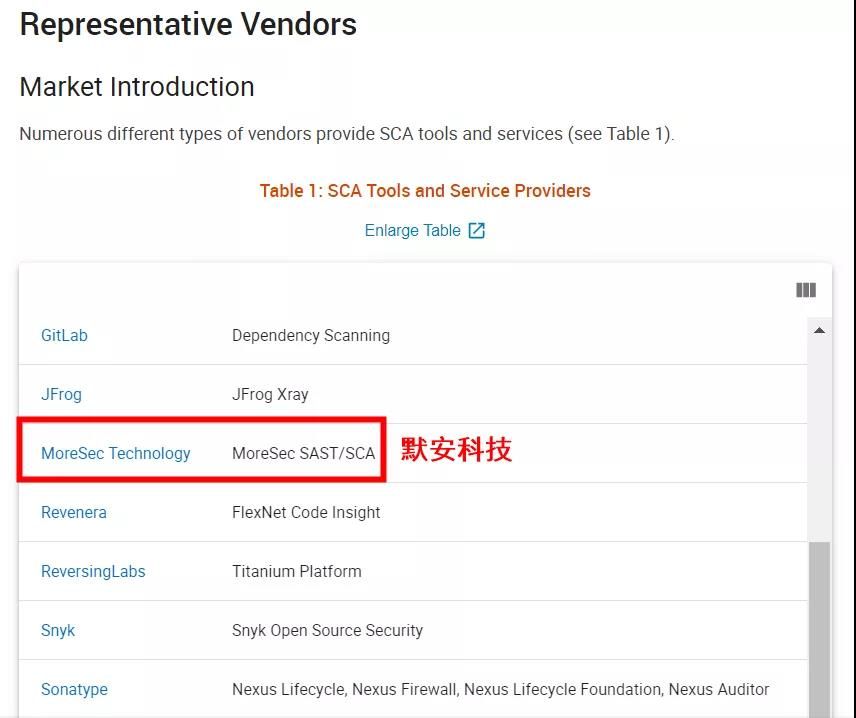Open the GitLab vendor link
The width and height of the screenshot is (856, 718).
pos(64,335)
